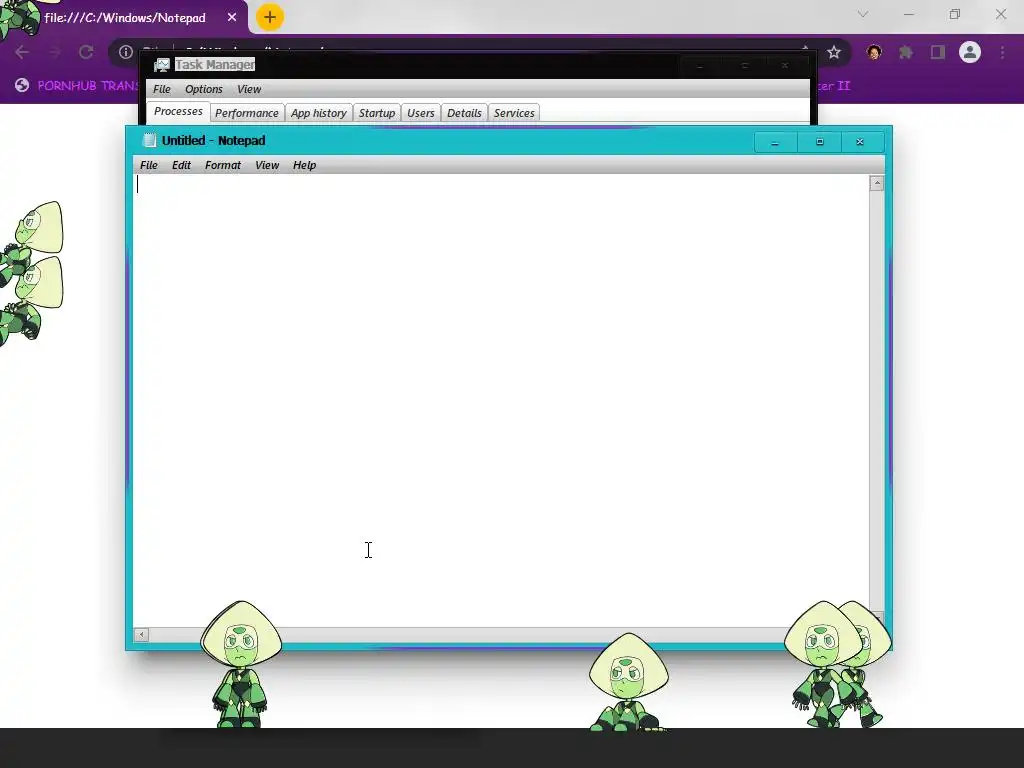
Task: Reload the page with Chrome's refresh icon
Action: tap(86, 52)
